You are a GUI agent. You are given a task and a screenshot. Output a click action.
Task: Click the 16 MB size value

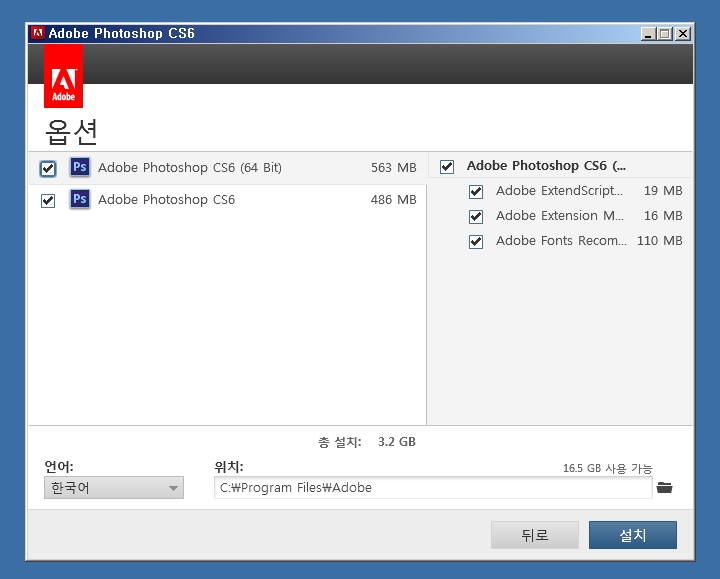[663, 215]
